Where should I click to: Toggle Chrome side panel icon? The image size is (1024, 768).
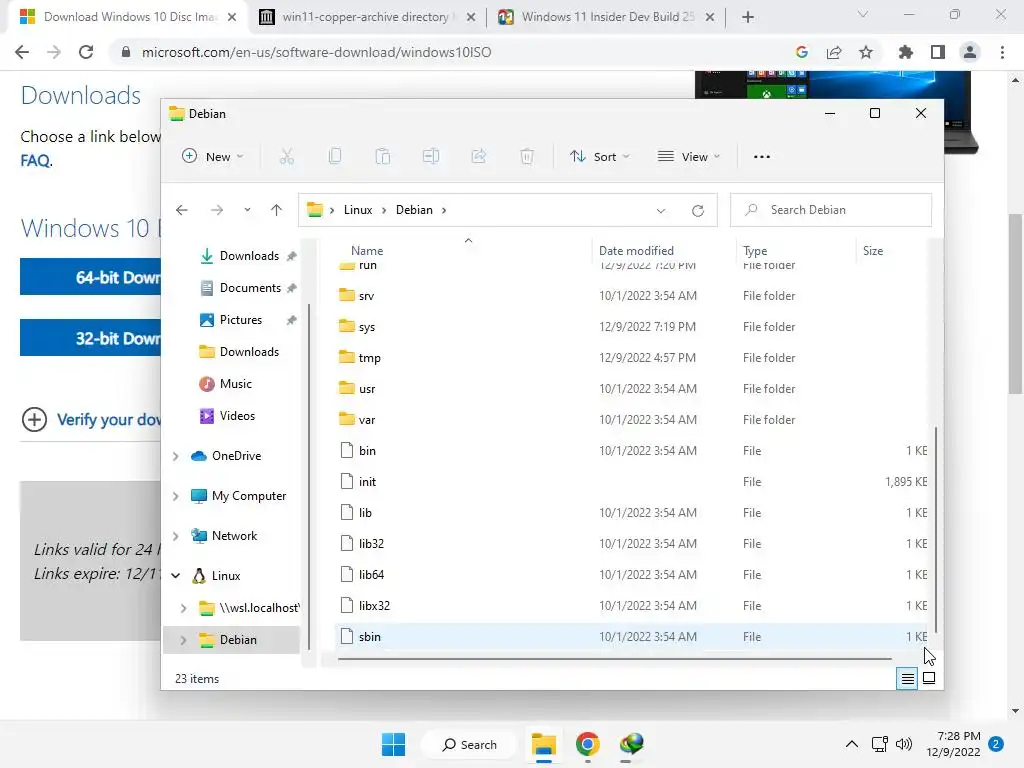click(x=938, y=52)
